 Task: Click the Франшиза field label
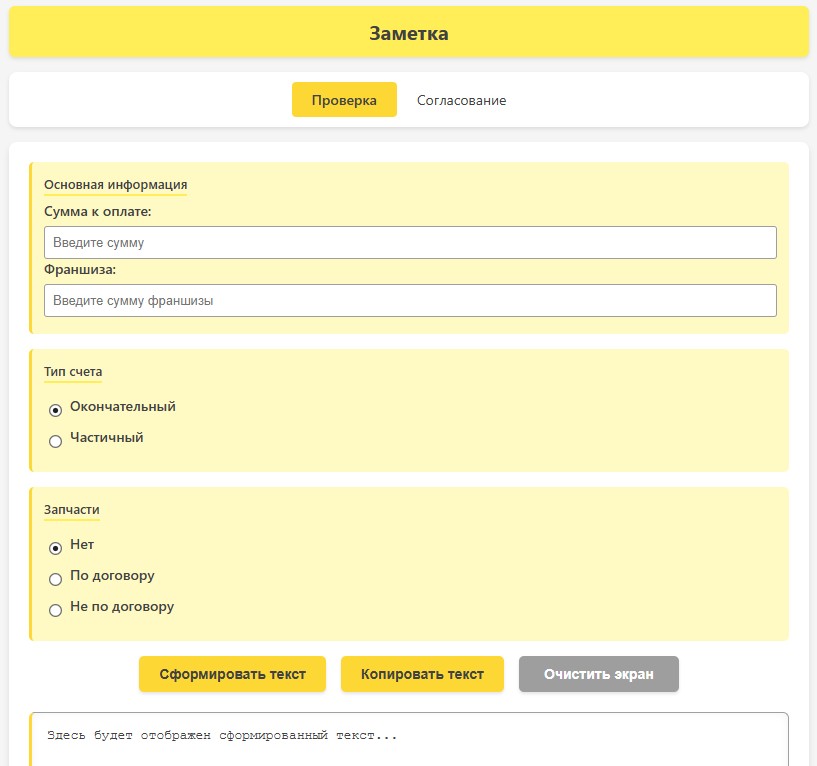click(x=80, y=269)
